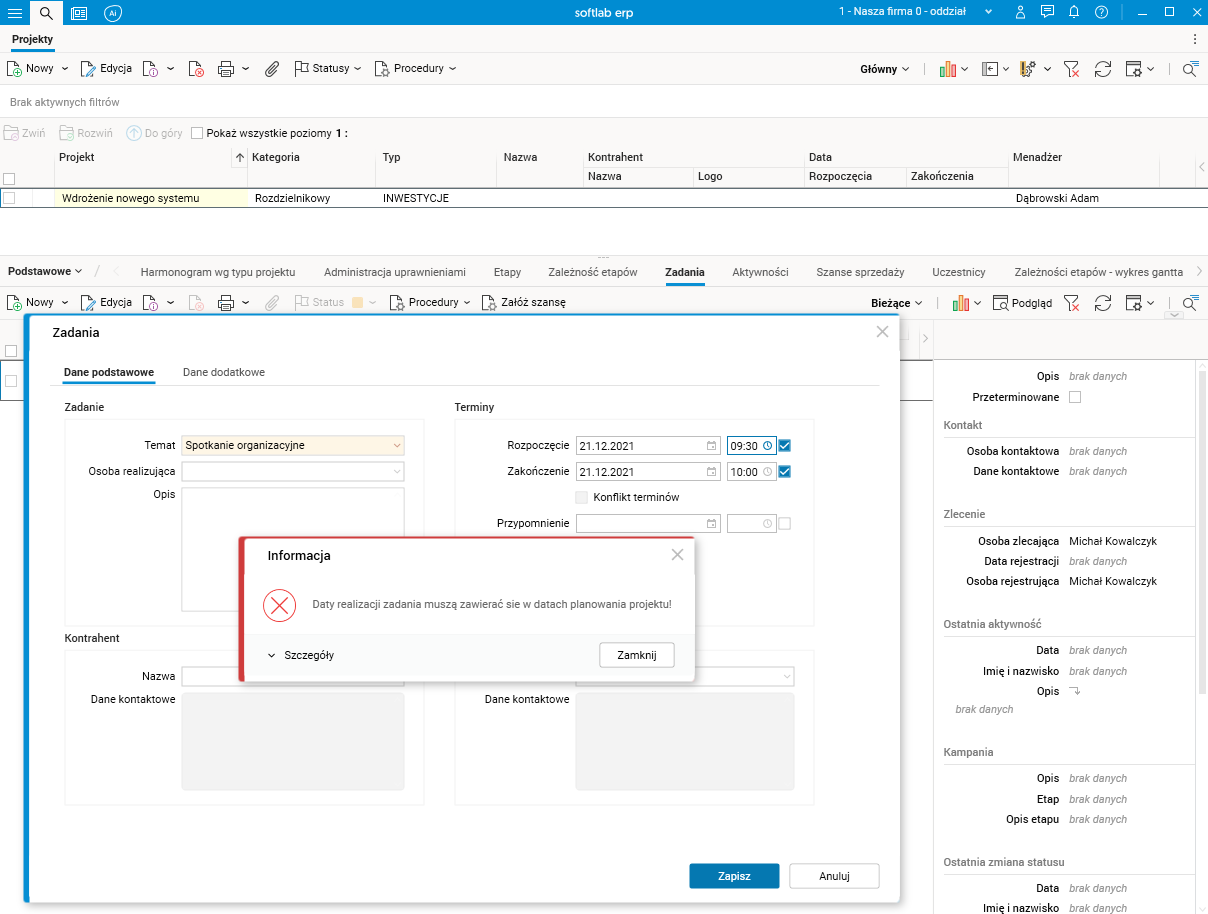Open the Bieżące filter dropdown
This screenshot has width=1208, height=914.
tap(897, 302)
